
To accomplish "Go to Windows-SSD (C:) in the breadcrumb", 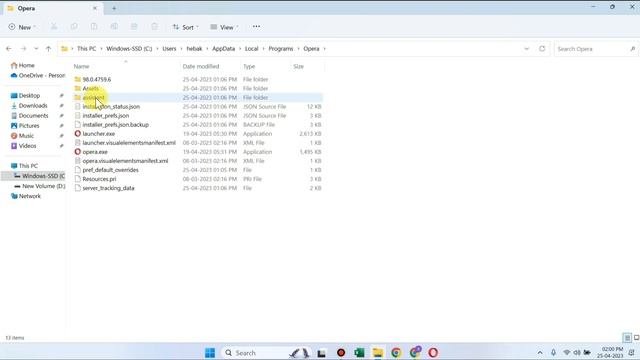I will tap(129, 49).
